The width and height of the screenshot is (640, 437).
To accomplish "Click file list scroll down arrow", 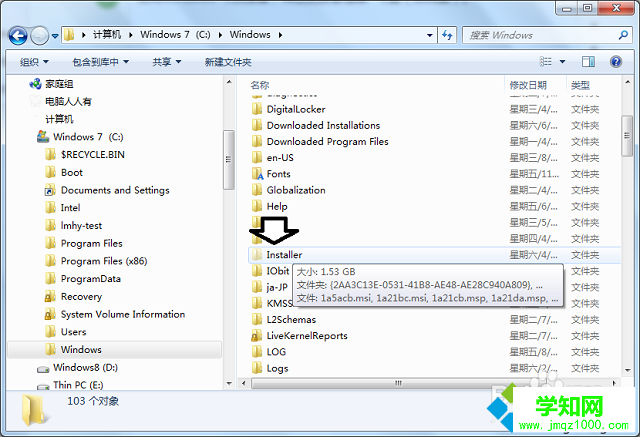I will 627,370.
